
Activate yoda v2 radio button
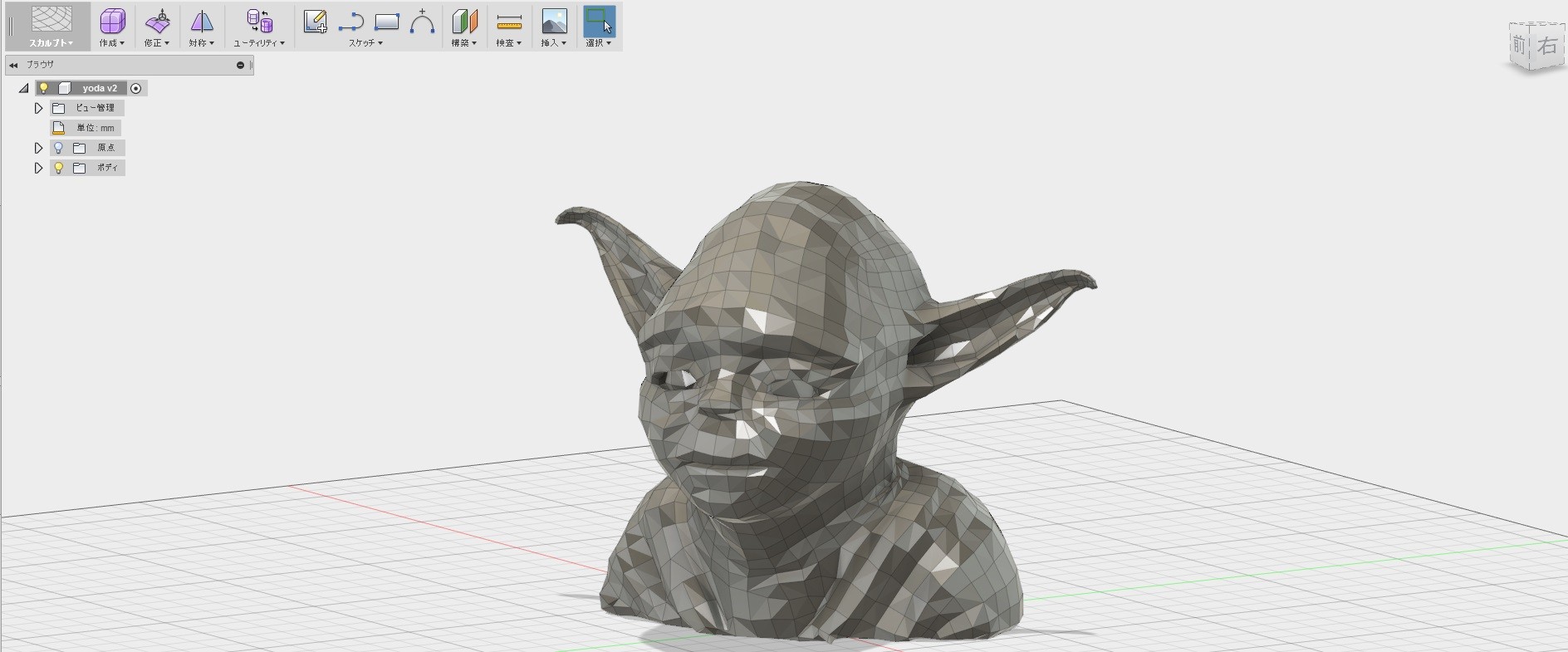coord(136,88)
